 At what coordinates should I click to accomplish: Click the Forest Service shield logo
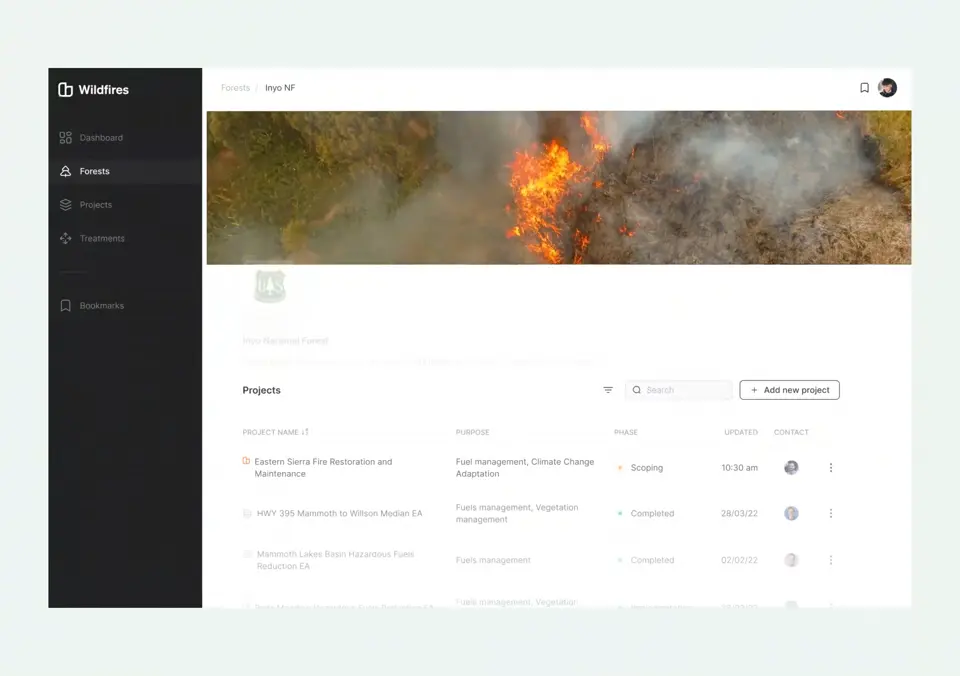270,285
